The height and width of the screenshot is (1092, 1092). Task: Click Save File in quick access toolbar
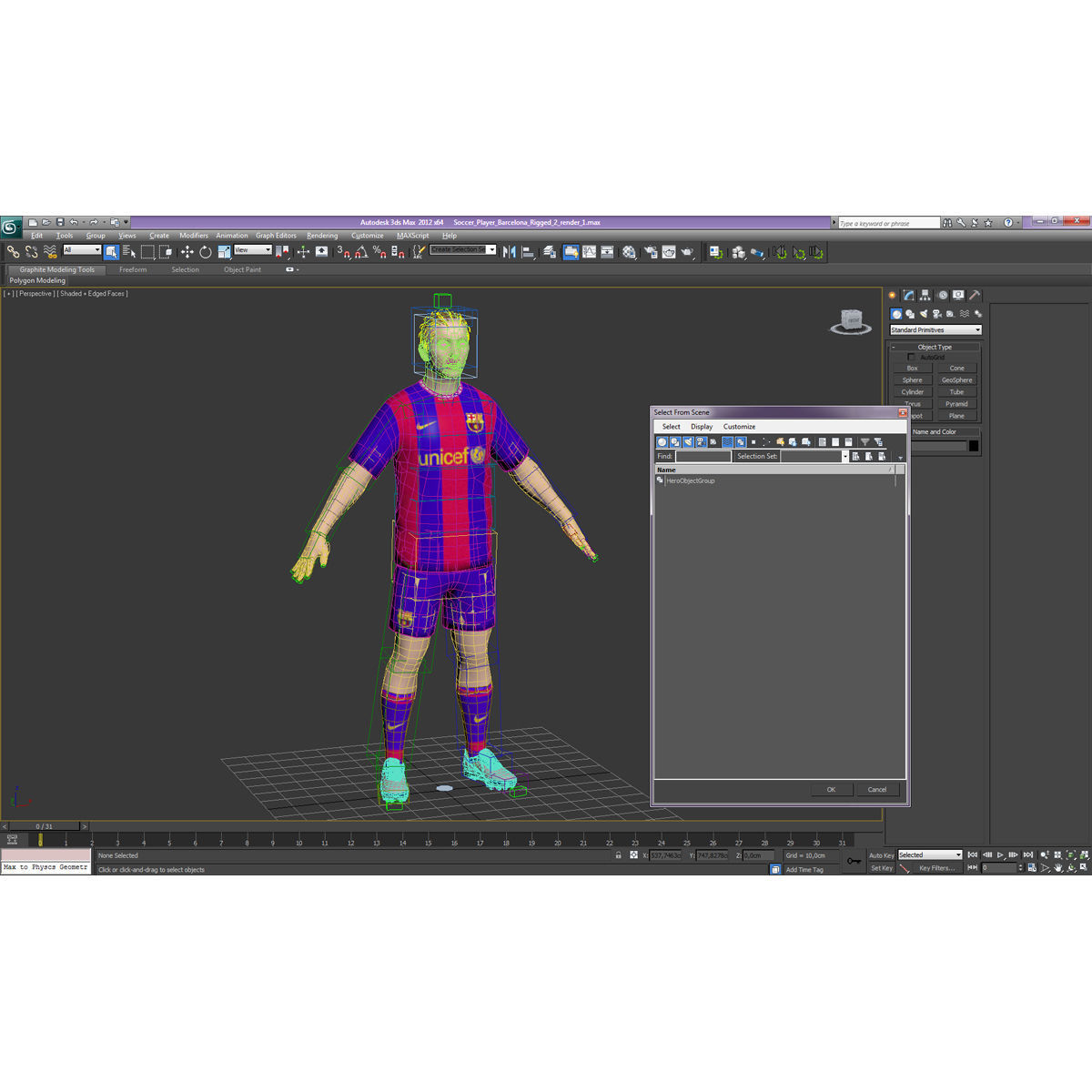(x=60, y=222)
